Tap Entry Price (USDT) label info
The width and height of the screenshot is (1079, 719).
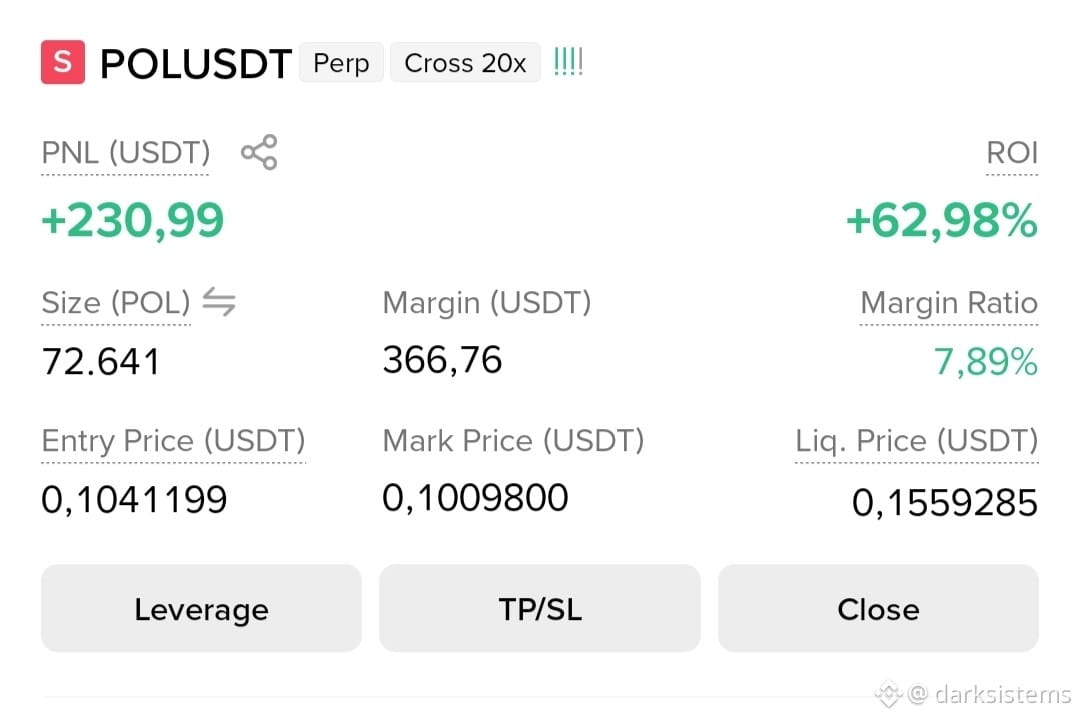tap(173, 440)
